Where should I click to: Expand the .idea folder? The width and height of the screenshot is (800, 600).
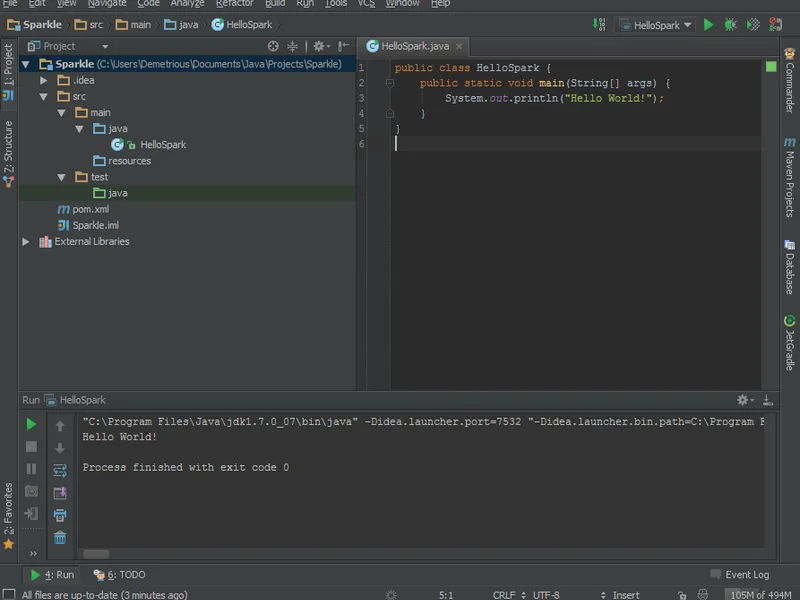tap(43, 80)
